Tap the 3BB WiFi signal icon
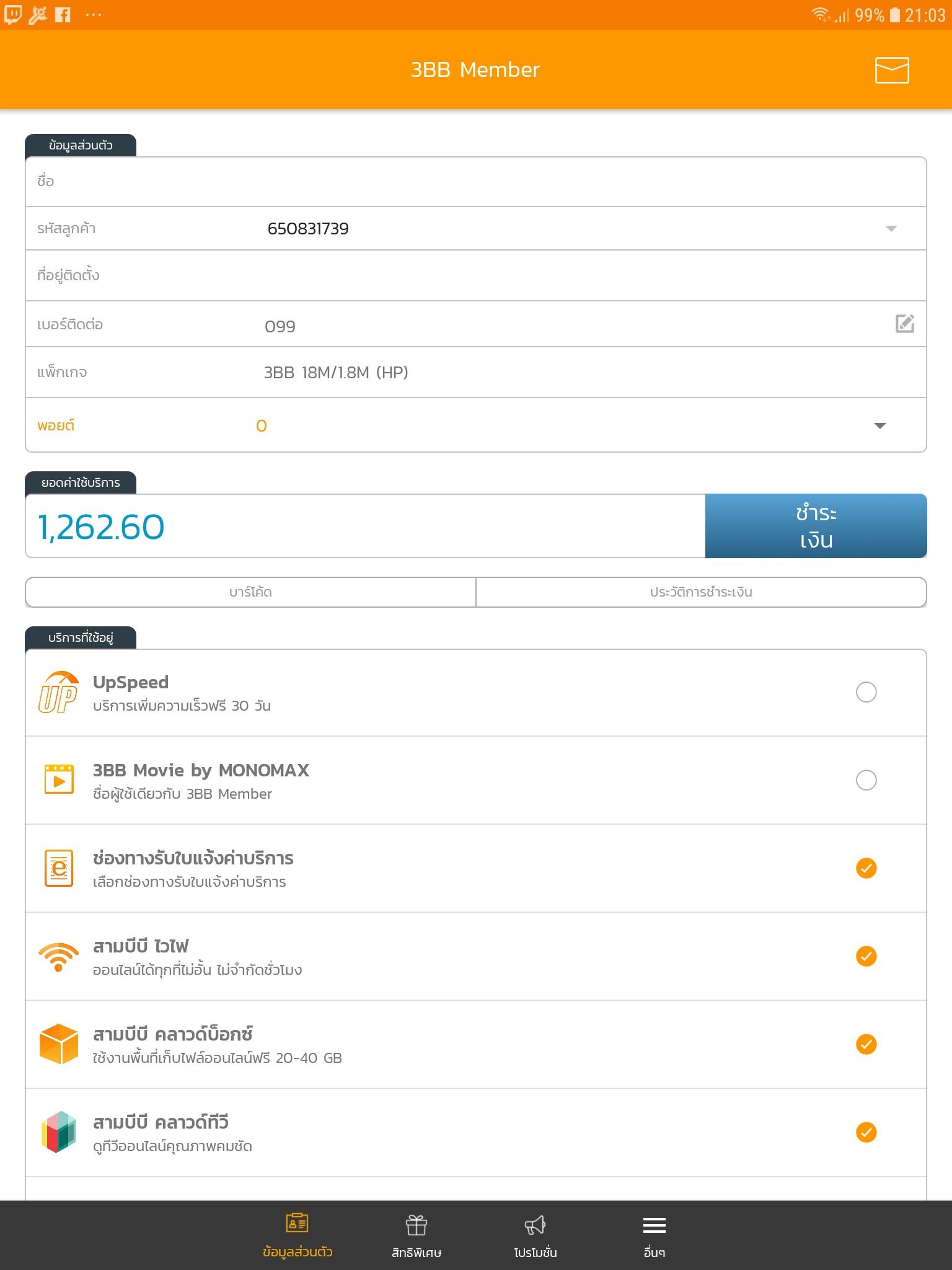952x1270 pixels. pyautogui.click(x=59, y=956)
